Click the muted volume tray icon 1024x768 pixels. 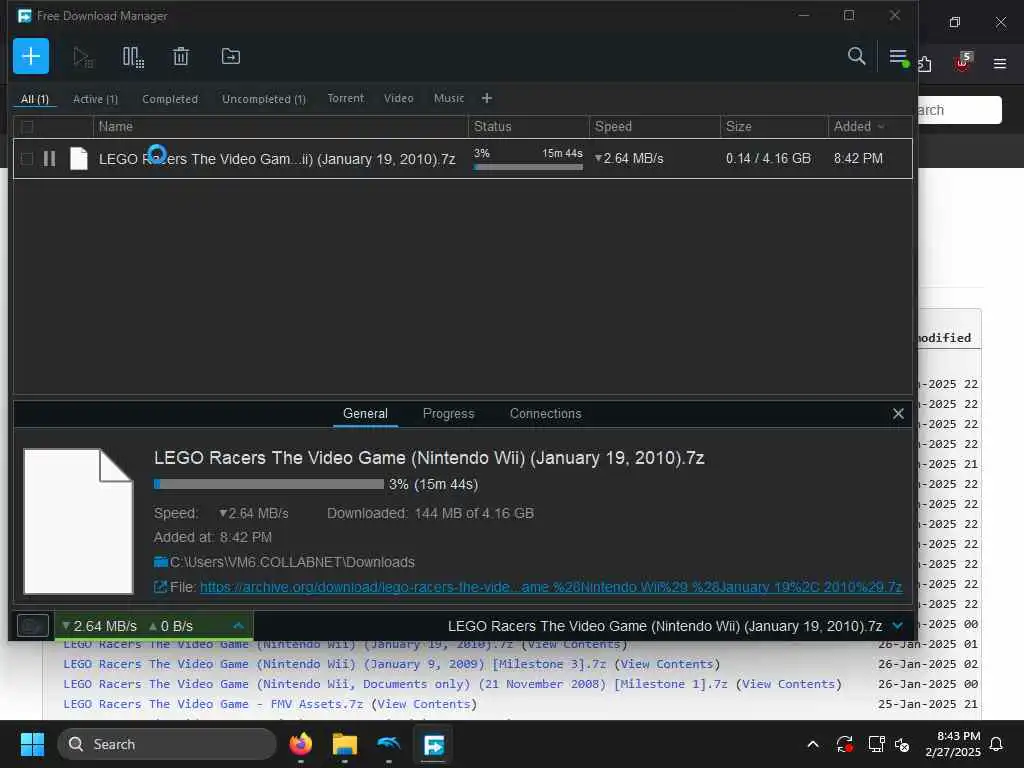(902, 744)
